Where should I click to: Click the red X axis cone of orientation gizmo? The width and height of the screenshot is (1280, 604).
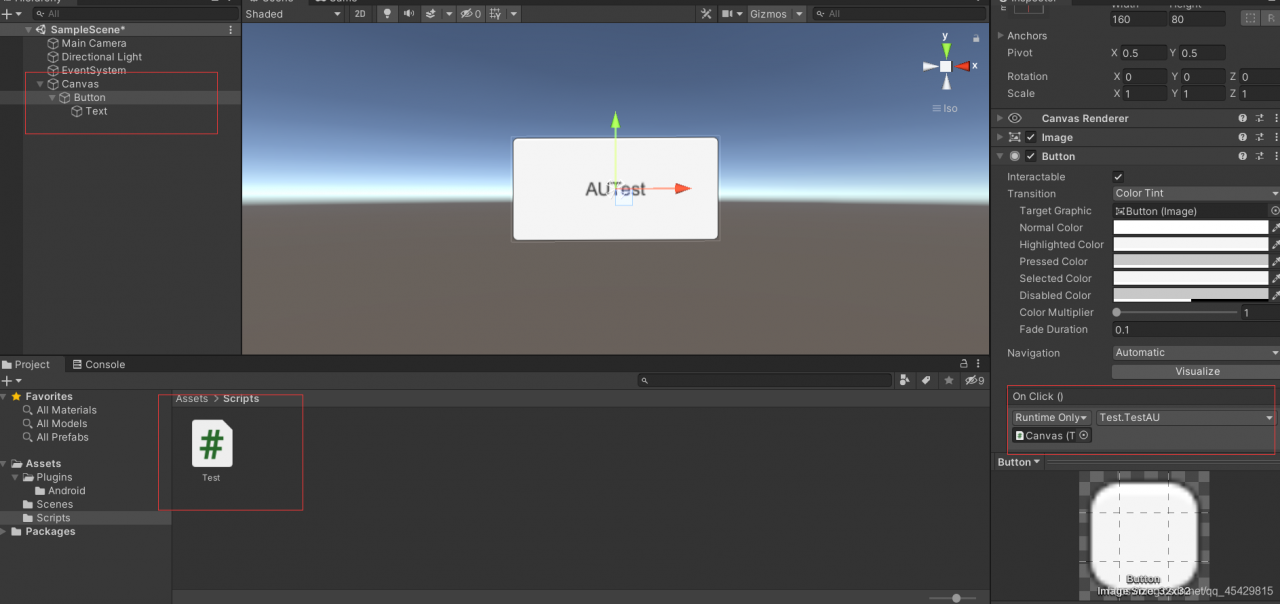(x=964, y=66)
